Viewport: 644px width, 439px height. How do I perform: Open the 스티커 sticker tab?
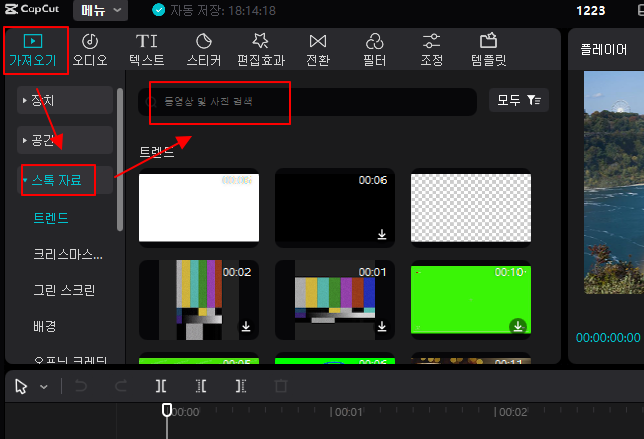pos(204,51)
